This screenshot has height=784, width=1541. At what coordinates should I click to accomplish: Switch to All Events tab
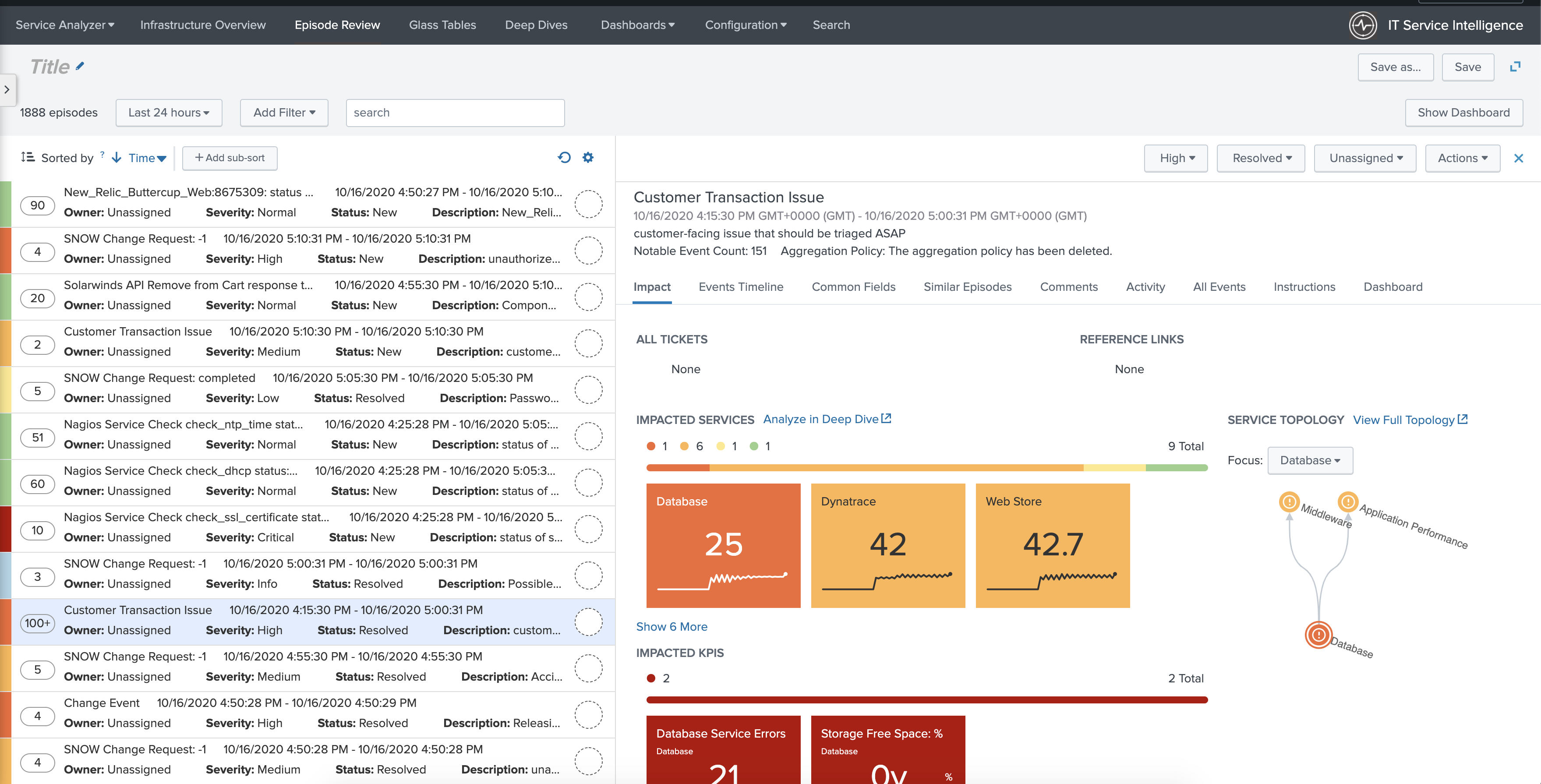pyautogui.click(x=1219, y=287)
